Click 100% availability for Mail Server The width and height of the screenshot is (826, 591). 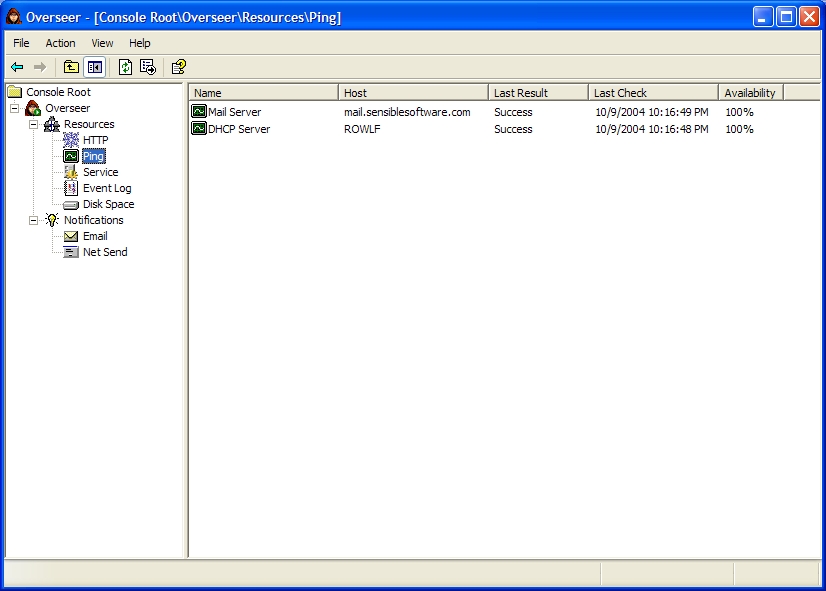point(739,112)
